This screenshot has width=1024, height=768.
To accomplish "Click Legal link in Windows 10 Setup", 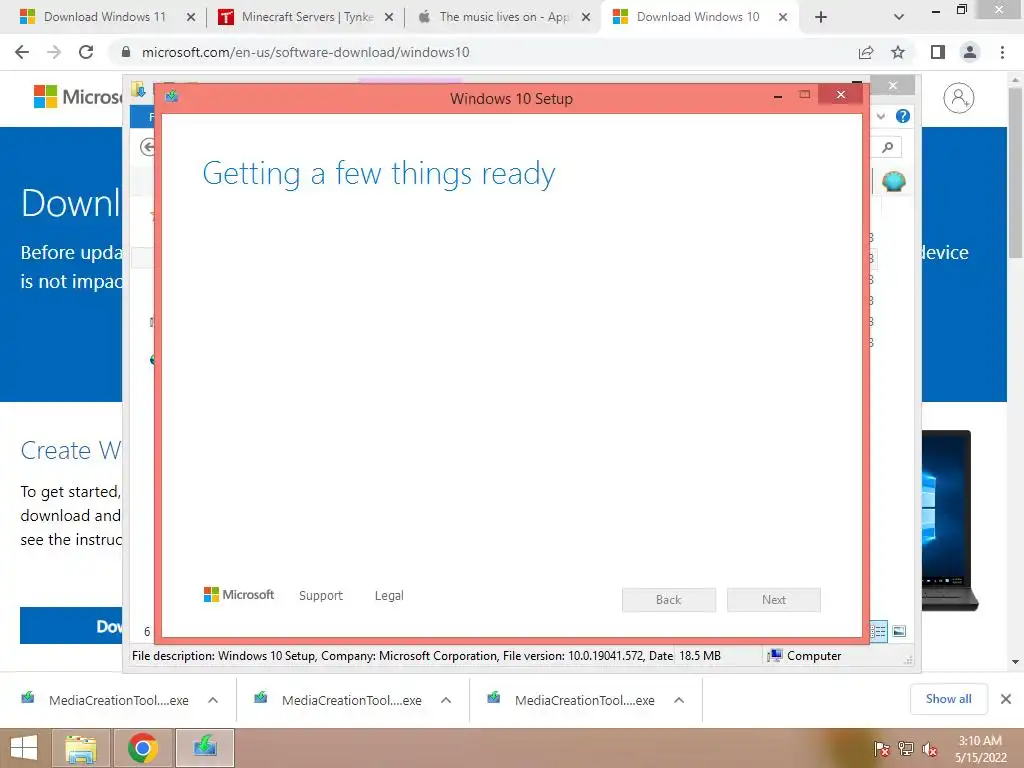I will click(x=389, y=596).
